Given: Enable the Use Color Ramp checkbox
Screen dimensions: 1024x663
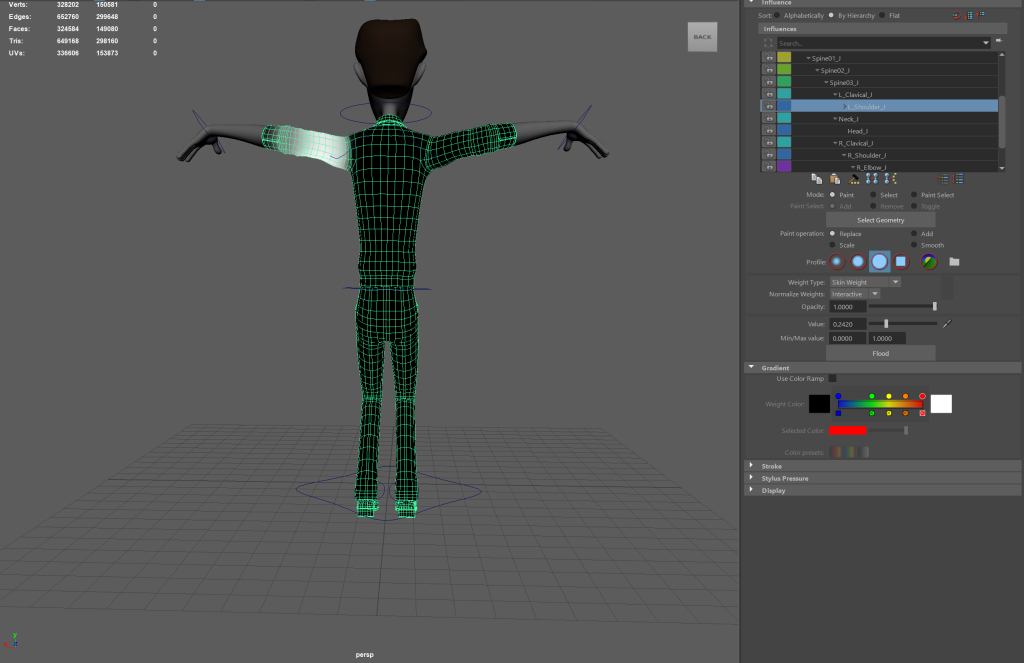Looking at the screenshot, I should [832, 378].
